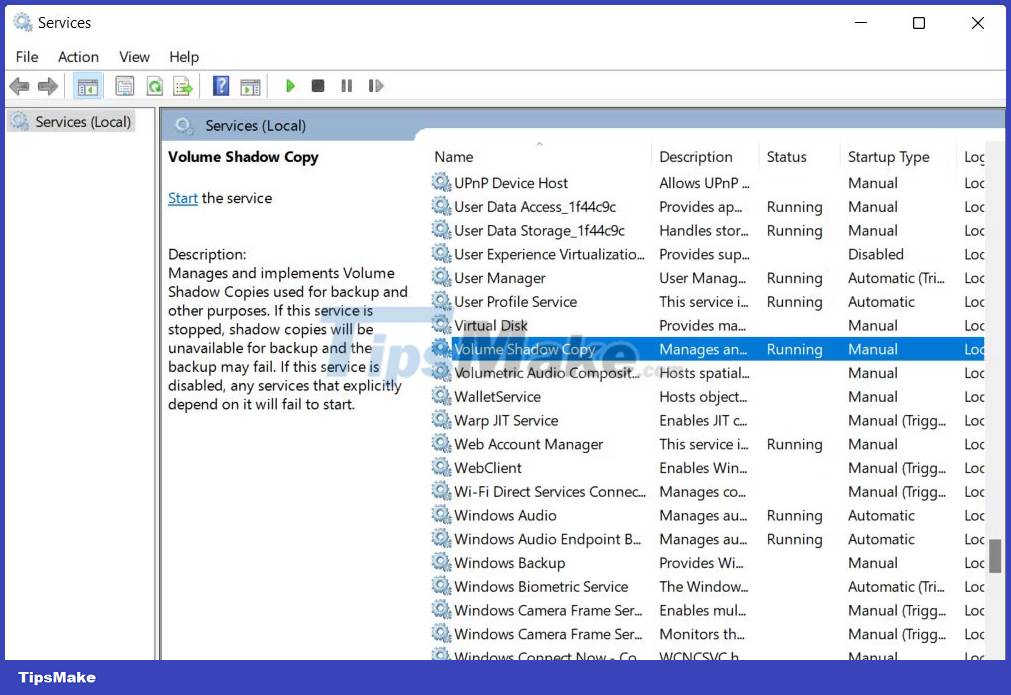1011x695 pixels.
Task: Click the vertical scrollbar thumb
Action: (994, 556)
